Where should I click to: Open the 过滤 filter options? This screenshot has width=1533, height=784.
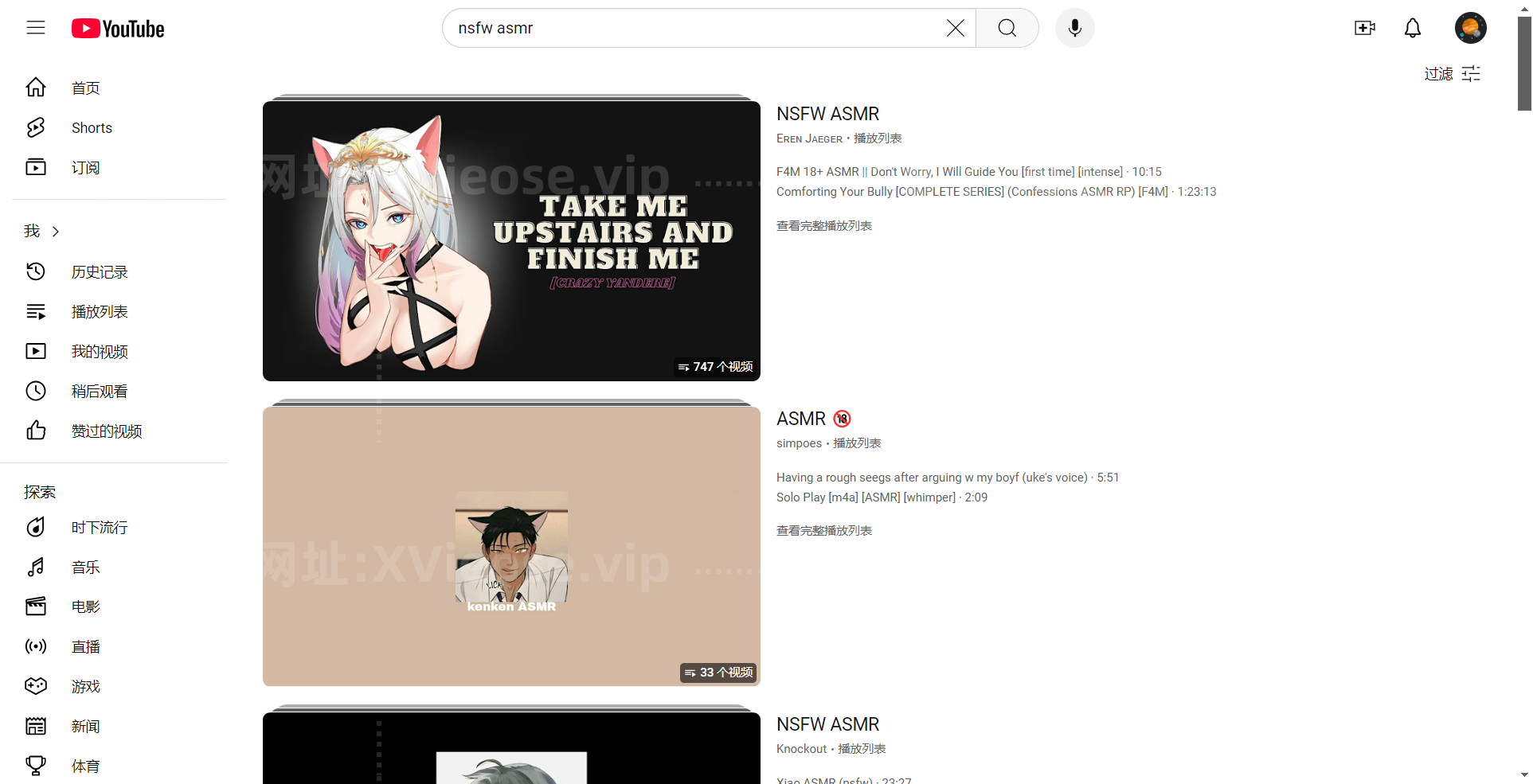pos(1452,73)
